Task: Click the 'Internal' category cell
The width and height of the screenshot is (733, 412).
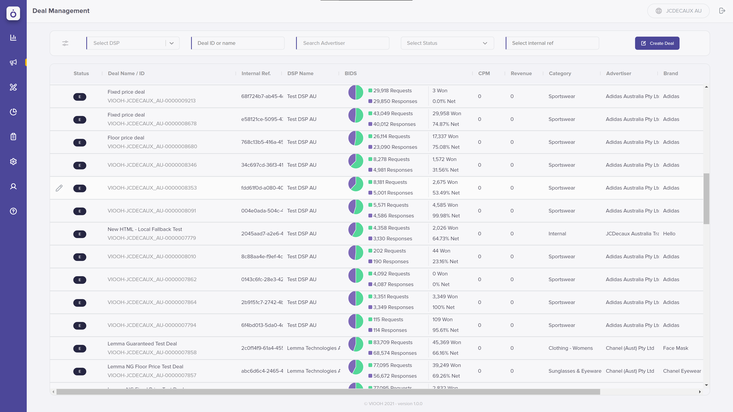Action: 557,234
